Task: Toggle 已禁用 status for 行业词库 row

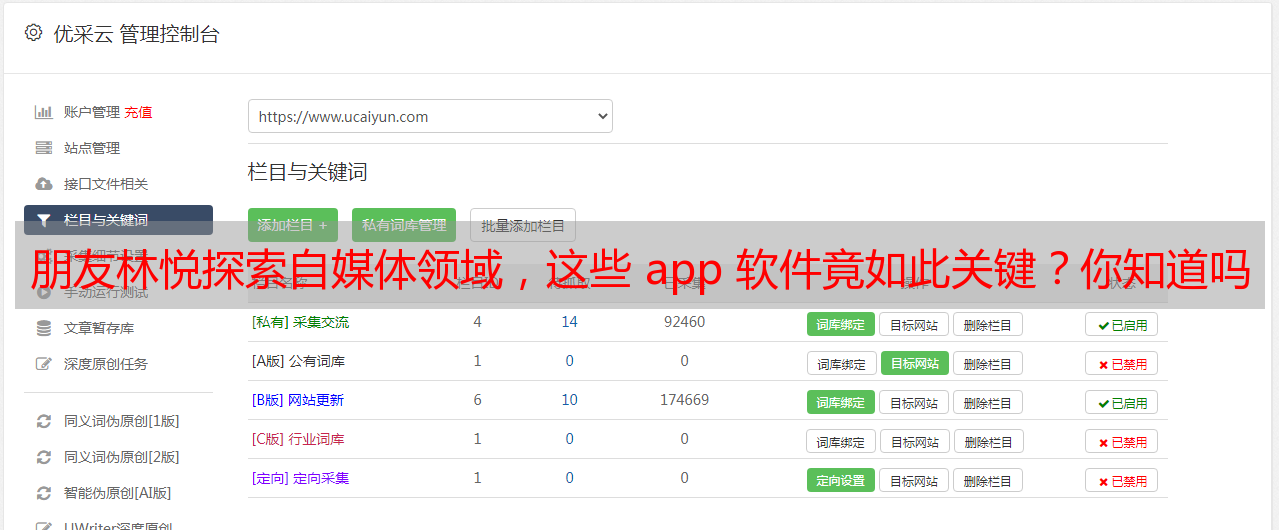Action: 1121,441
